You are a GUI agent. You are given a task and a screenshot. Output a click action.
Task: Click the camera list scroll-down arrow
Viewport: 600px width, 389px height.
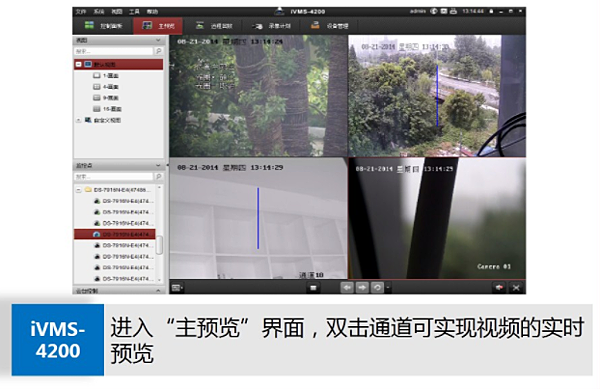(x=160, y=280)
